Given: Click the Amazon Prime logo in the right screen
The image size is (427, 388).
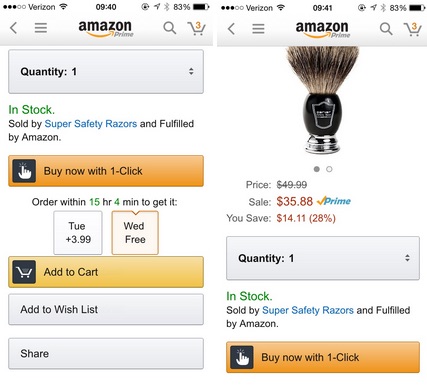Looking at the screenshot, I should [323, 29].
